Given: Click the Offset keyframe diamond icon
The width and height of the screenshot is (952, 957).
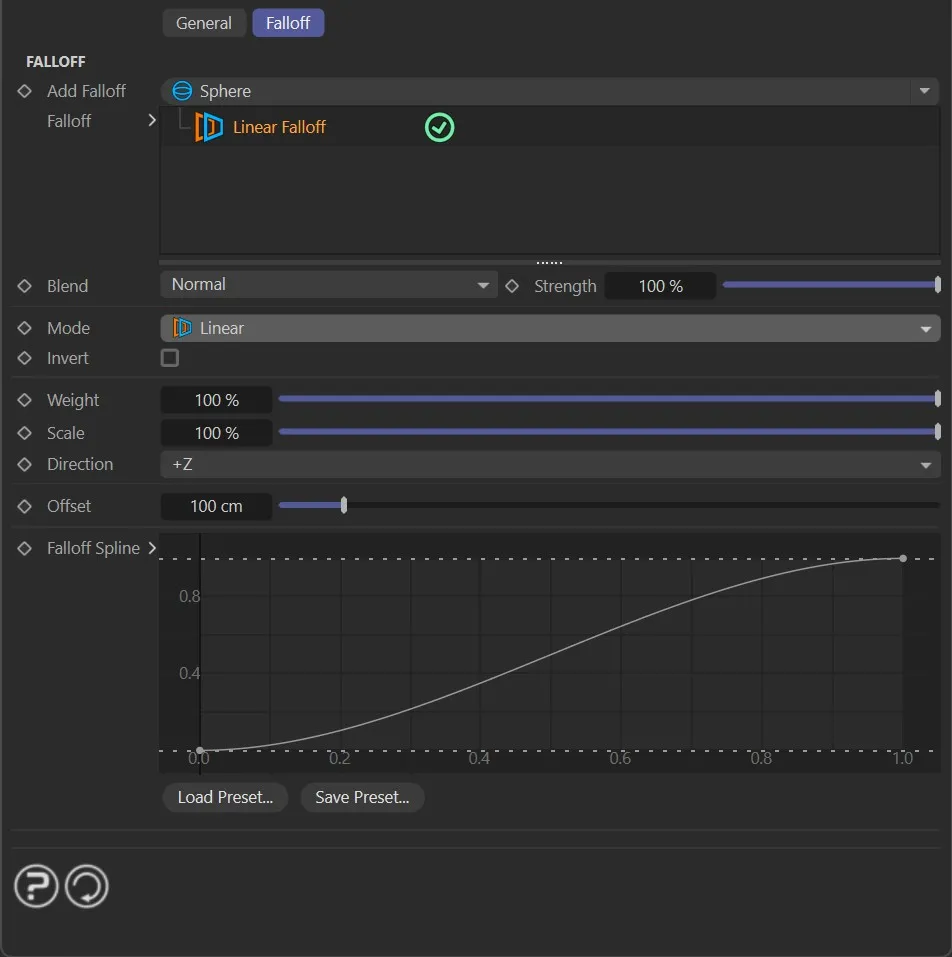Looking at the screenshot, I should (x=25, y=506).
